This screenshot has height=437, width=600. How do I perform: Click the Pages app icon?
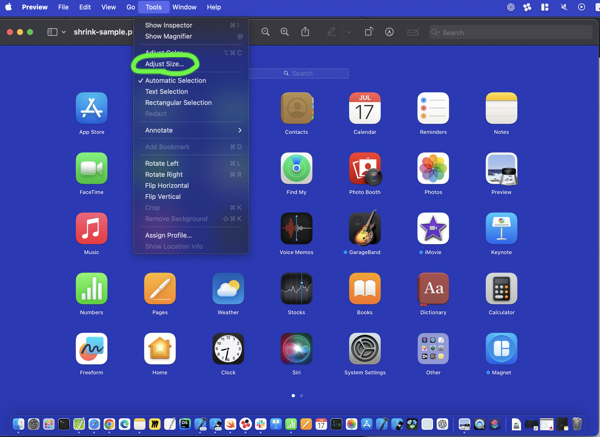(160, 288)
